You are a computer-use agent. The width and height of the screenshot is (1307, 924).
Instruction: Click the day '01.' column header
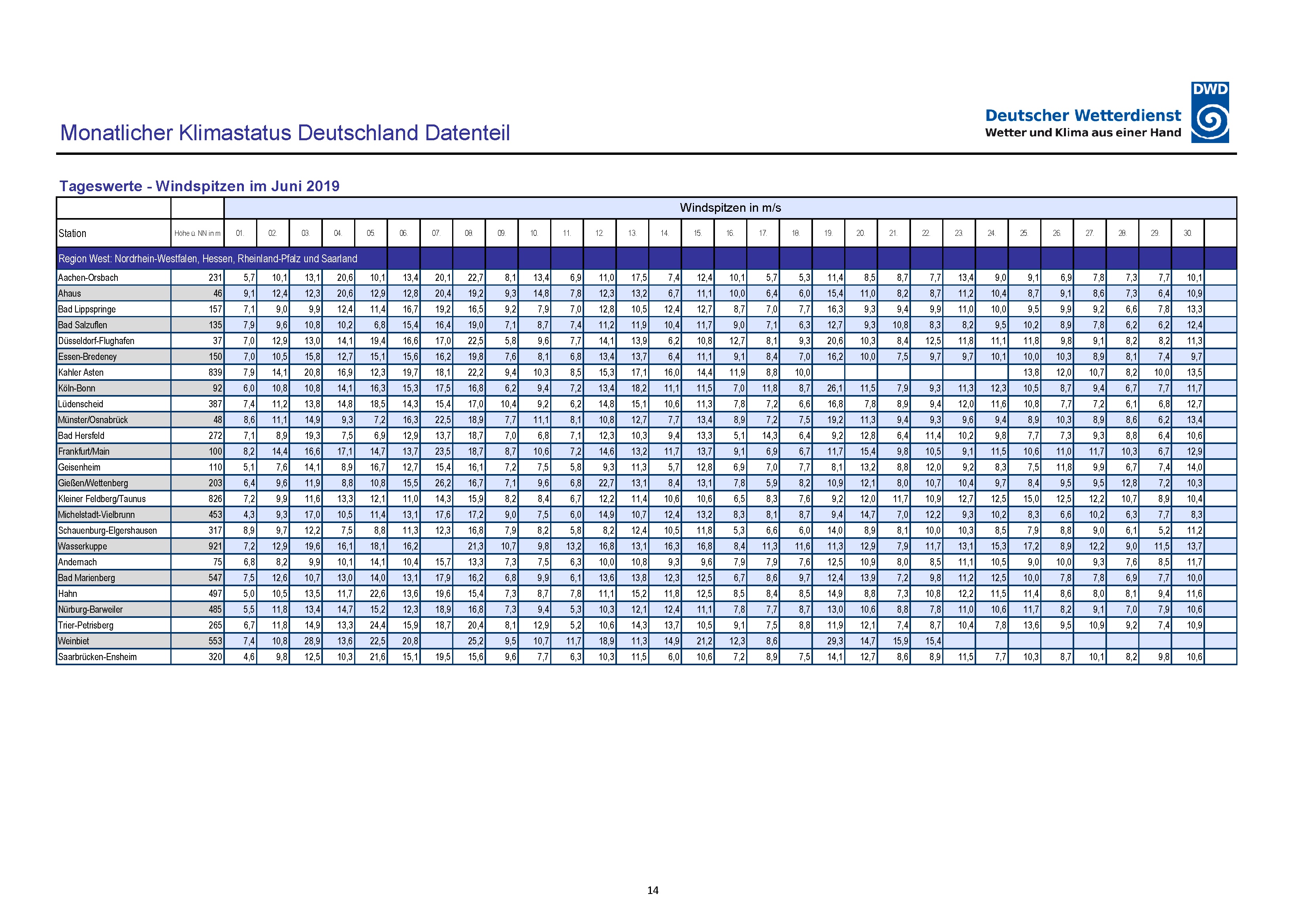(x=240, y=233)
